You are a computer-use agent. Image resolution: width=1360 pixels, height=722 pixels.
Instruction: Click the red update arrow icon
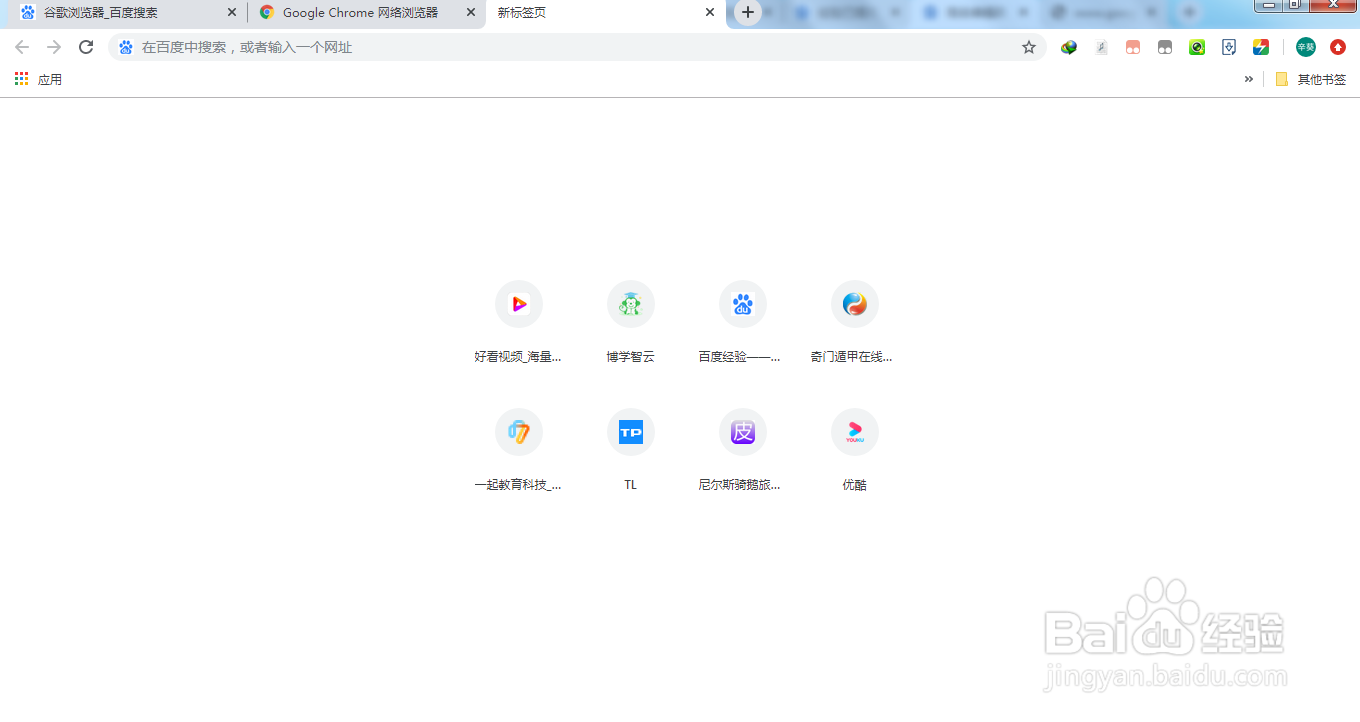click(1338, 47)
